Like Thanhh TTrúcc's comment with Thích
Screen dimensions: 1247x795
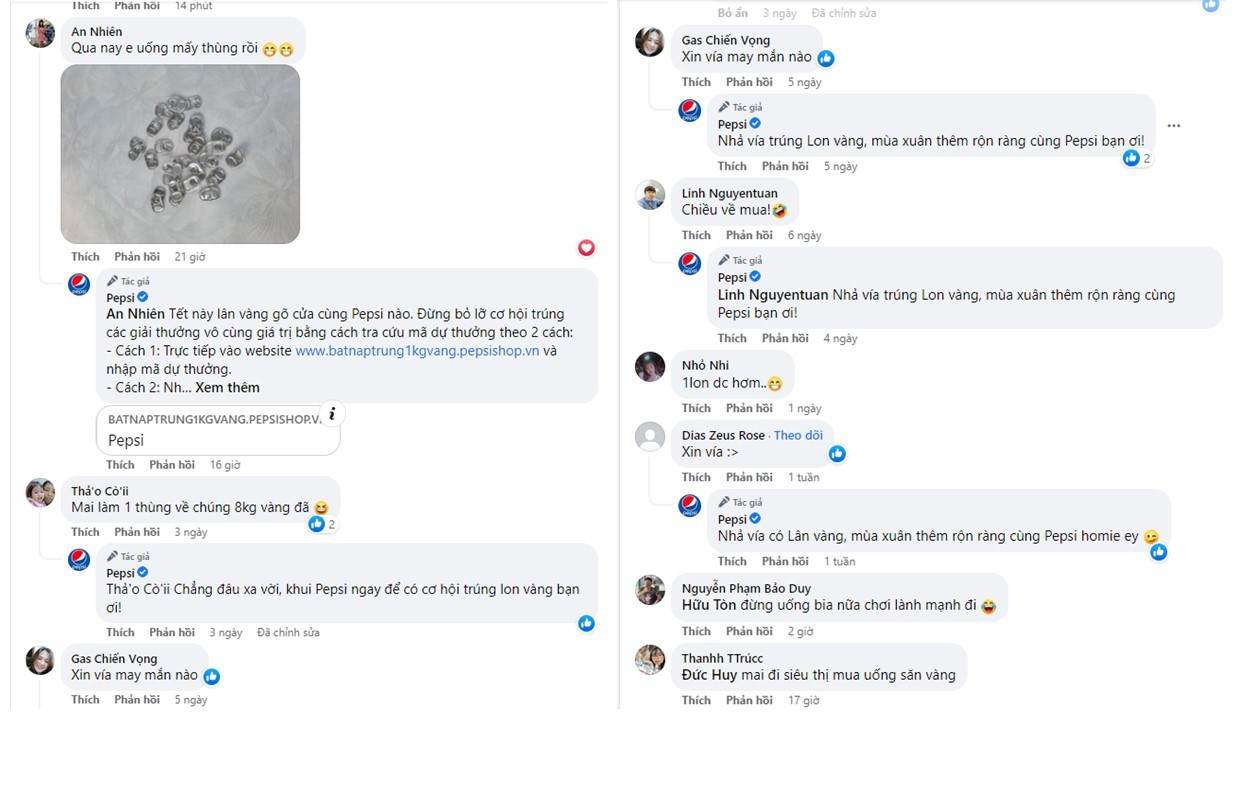pos(696,700)
